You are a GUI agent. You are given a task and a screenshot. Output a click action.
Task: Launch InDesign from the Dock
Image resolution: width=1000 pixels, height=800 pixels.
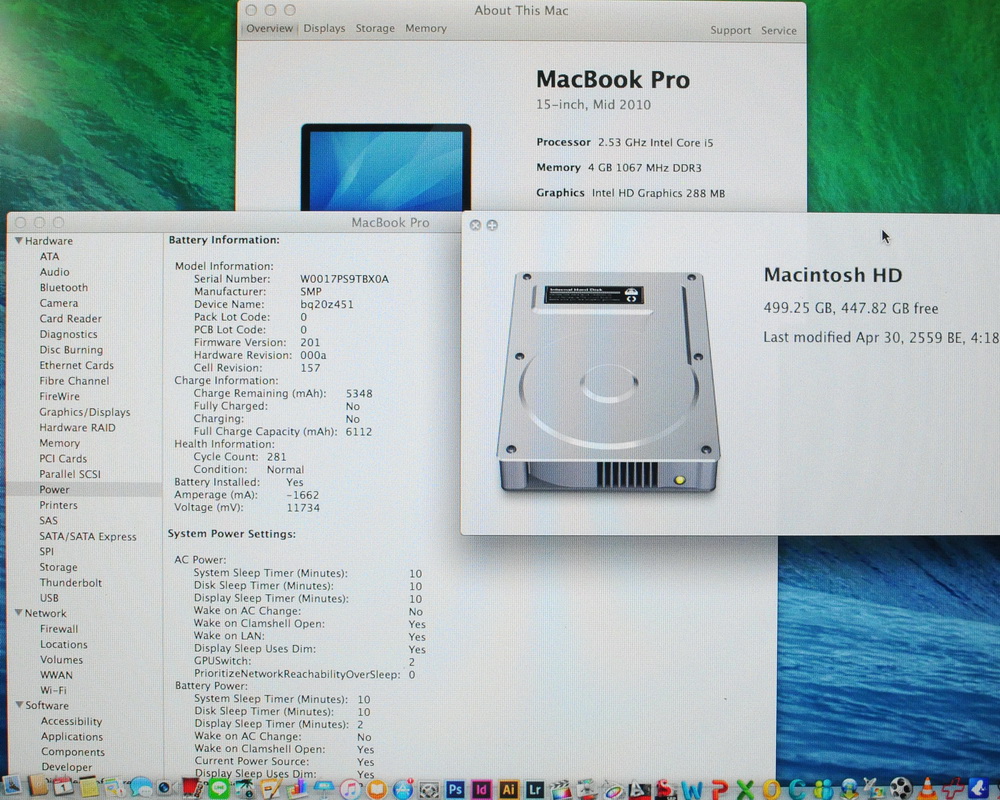[x=482, y=789]
